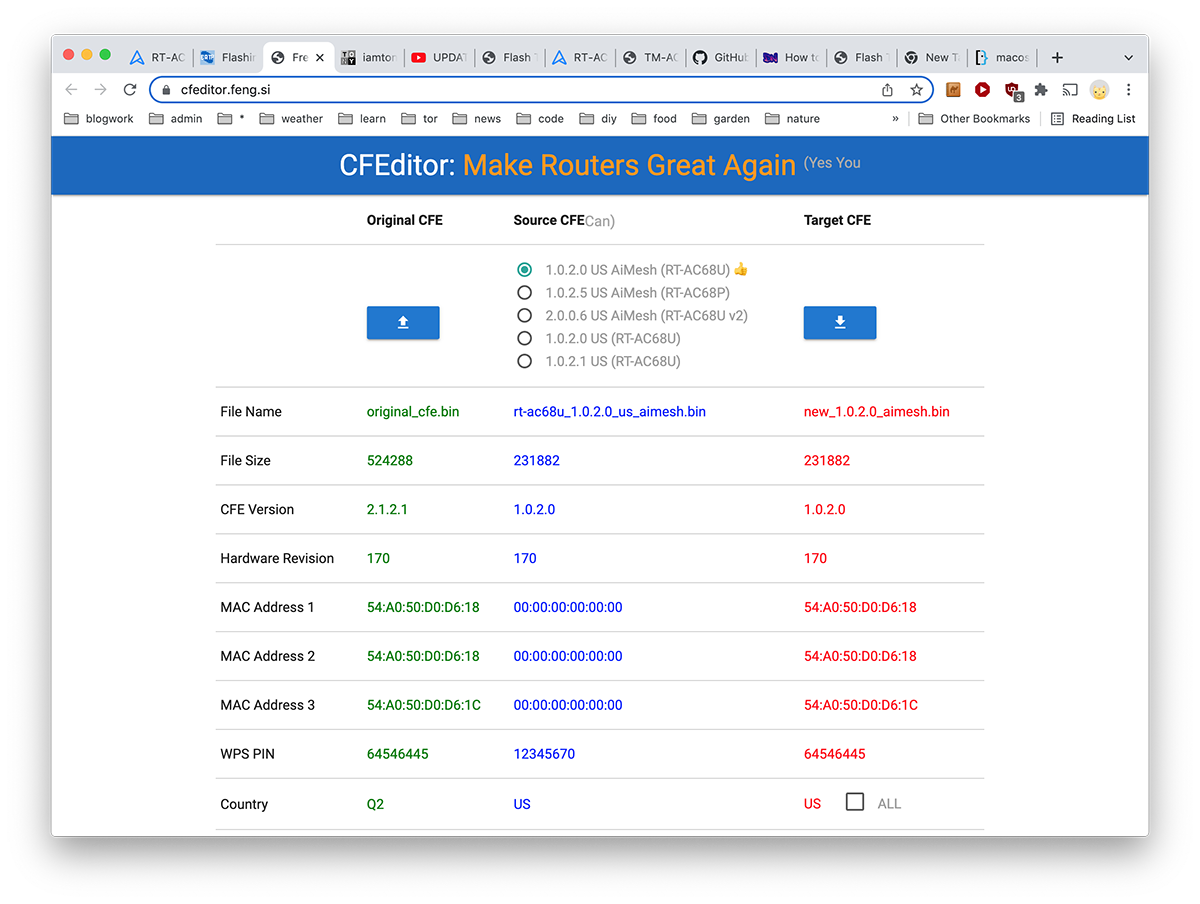Expand the tab search chevron

click(x=1128, y=58)
